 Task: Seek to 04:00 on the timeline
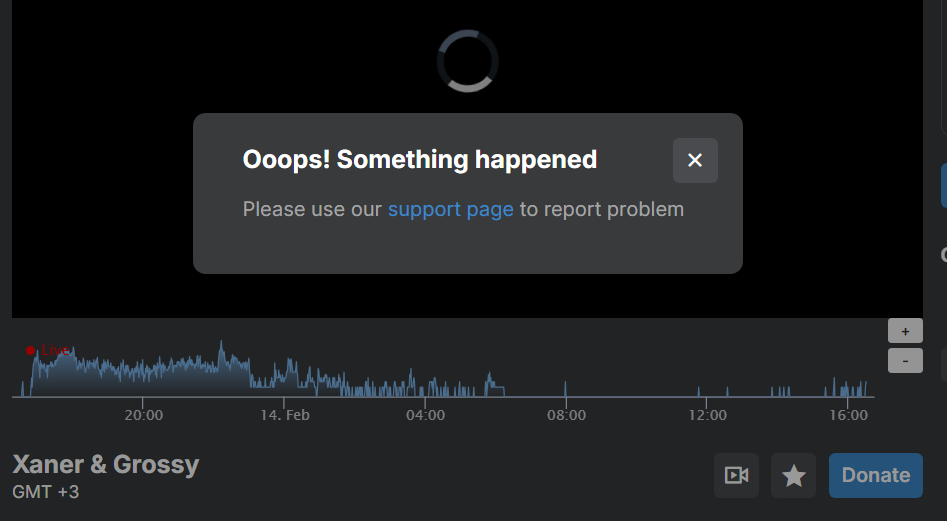[426, 415]
